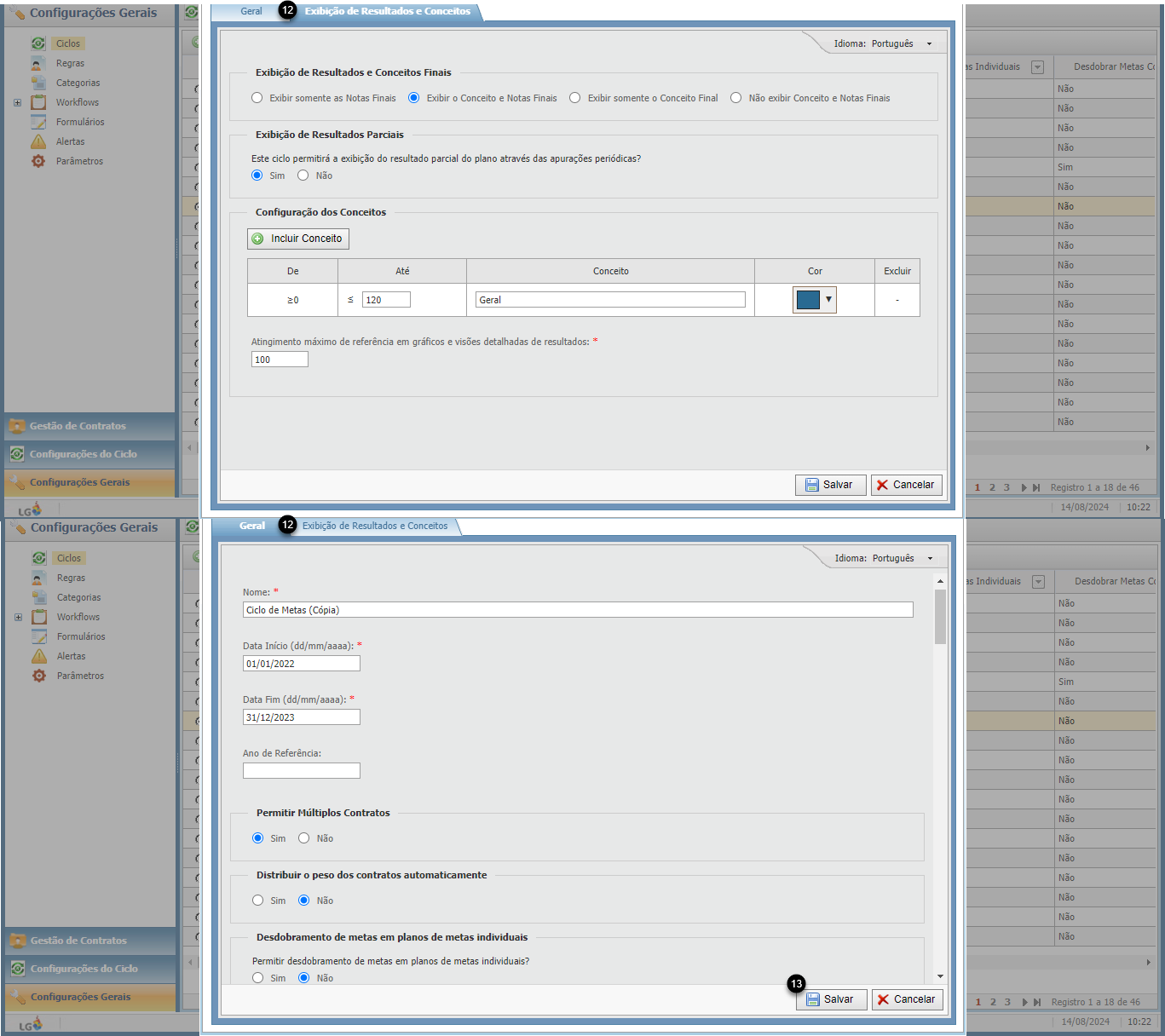Open Alertas warning icon in upper sidebar
The width and height of the screenshot is (1165, 1036).
click(x=38, y=141)
